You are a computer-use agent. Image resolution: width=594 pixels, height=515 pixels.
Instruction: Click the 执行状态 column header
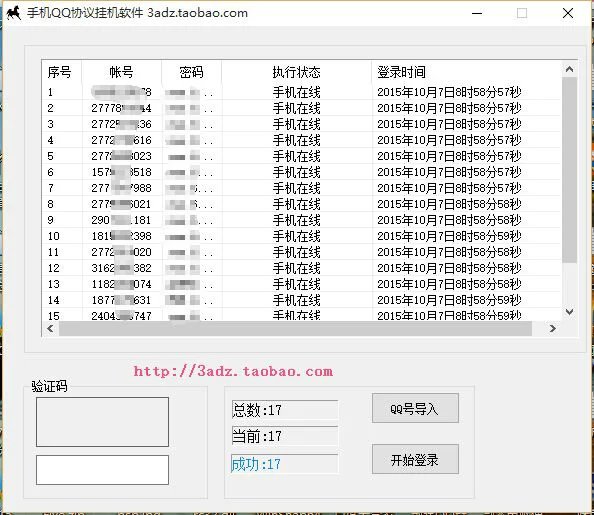[x=296, y=72]
